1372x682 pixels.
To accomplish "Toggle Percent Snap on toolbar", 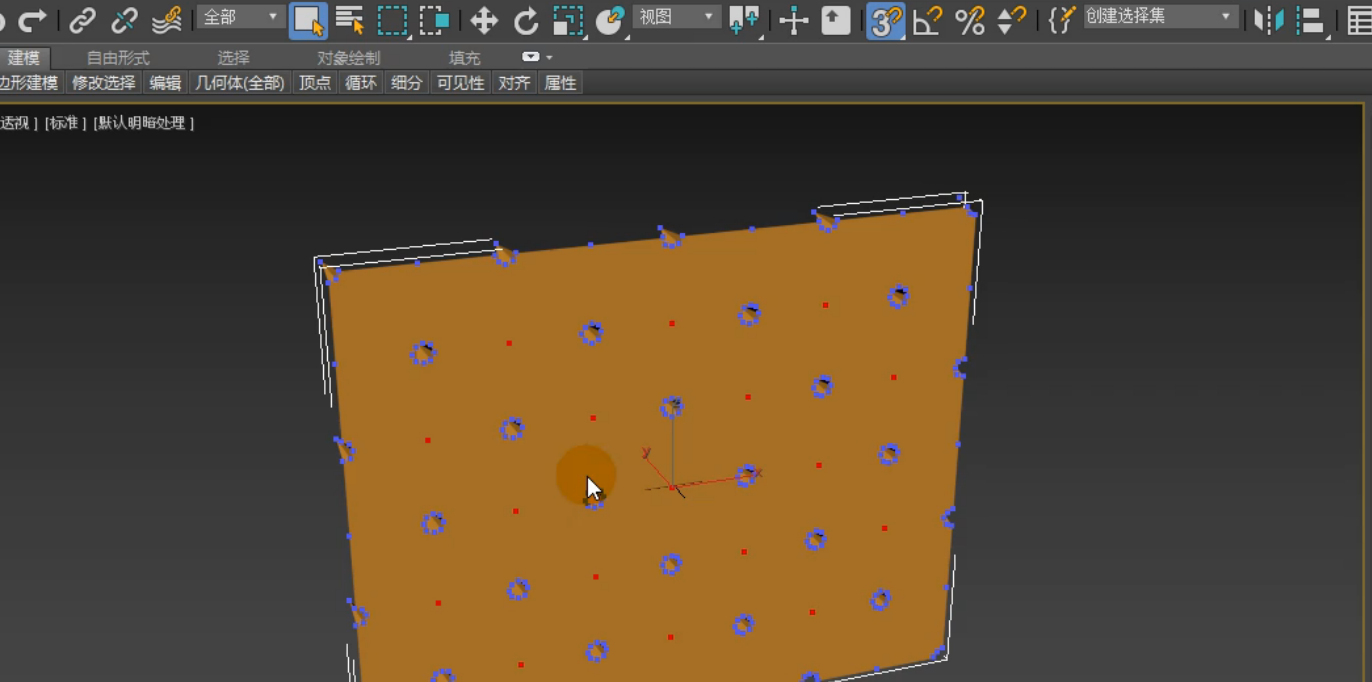I will coord(970,20).
